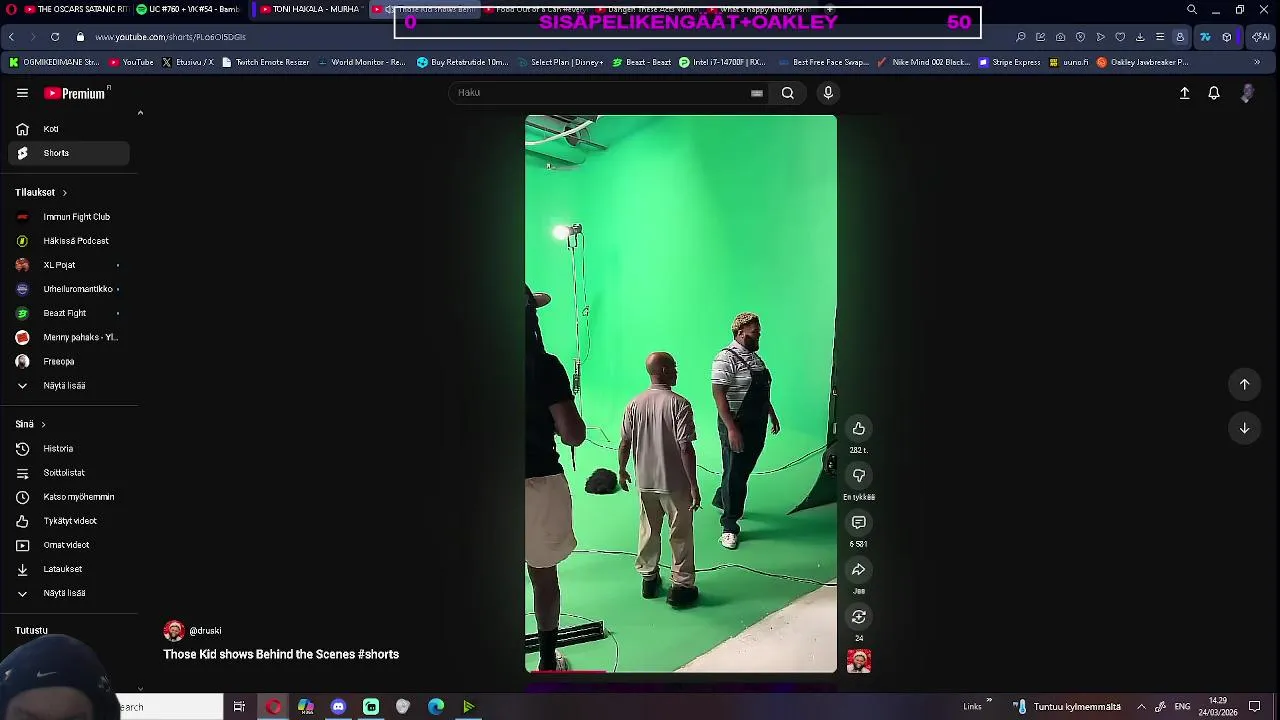The image size is (1280, 720).
Task: Open Task View on the taskbar
Action: pyautogui.click(x=239, y=707)
